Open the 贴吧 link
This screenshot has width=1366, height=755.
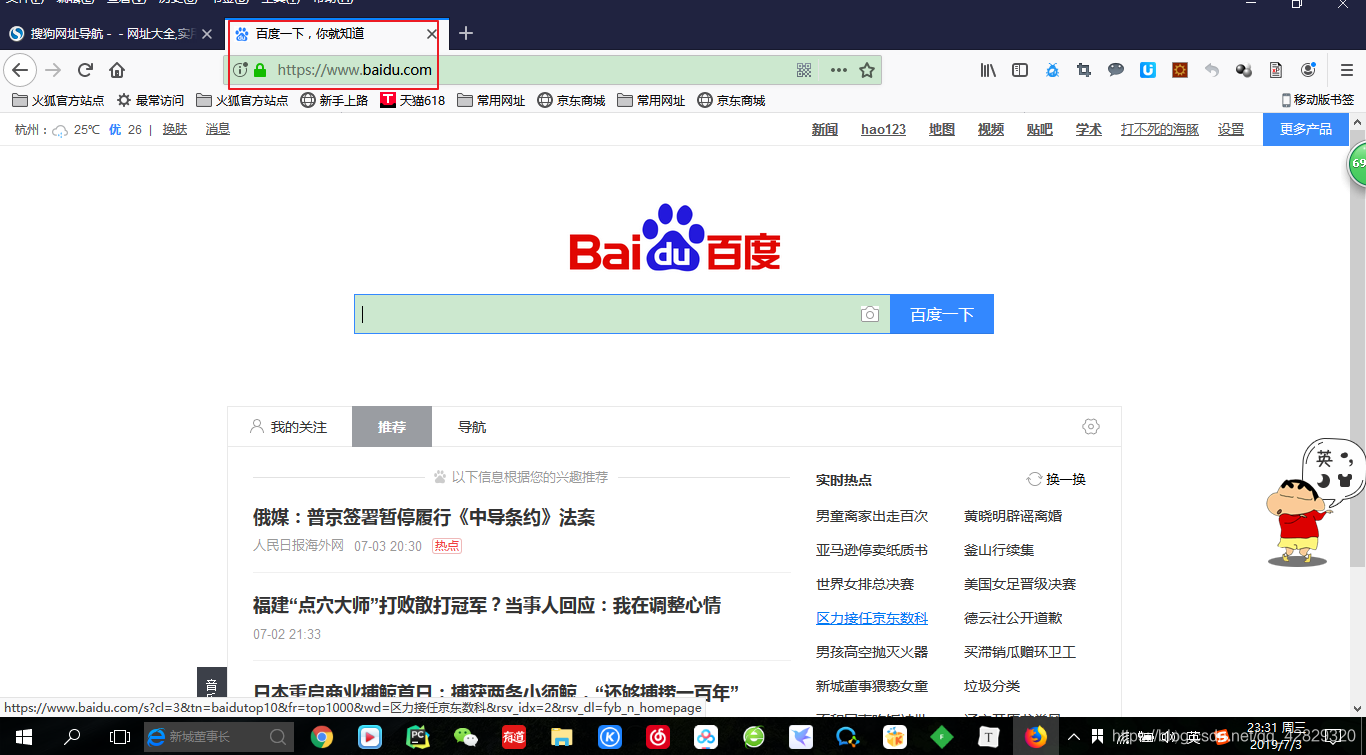point(1040,129)
